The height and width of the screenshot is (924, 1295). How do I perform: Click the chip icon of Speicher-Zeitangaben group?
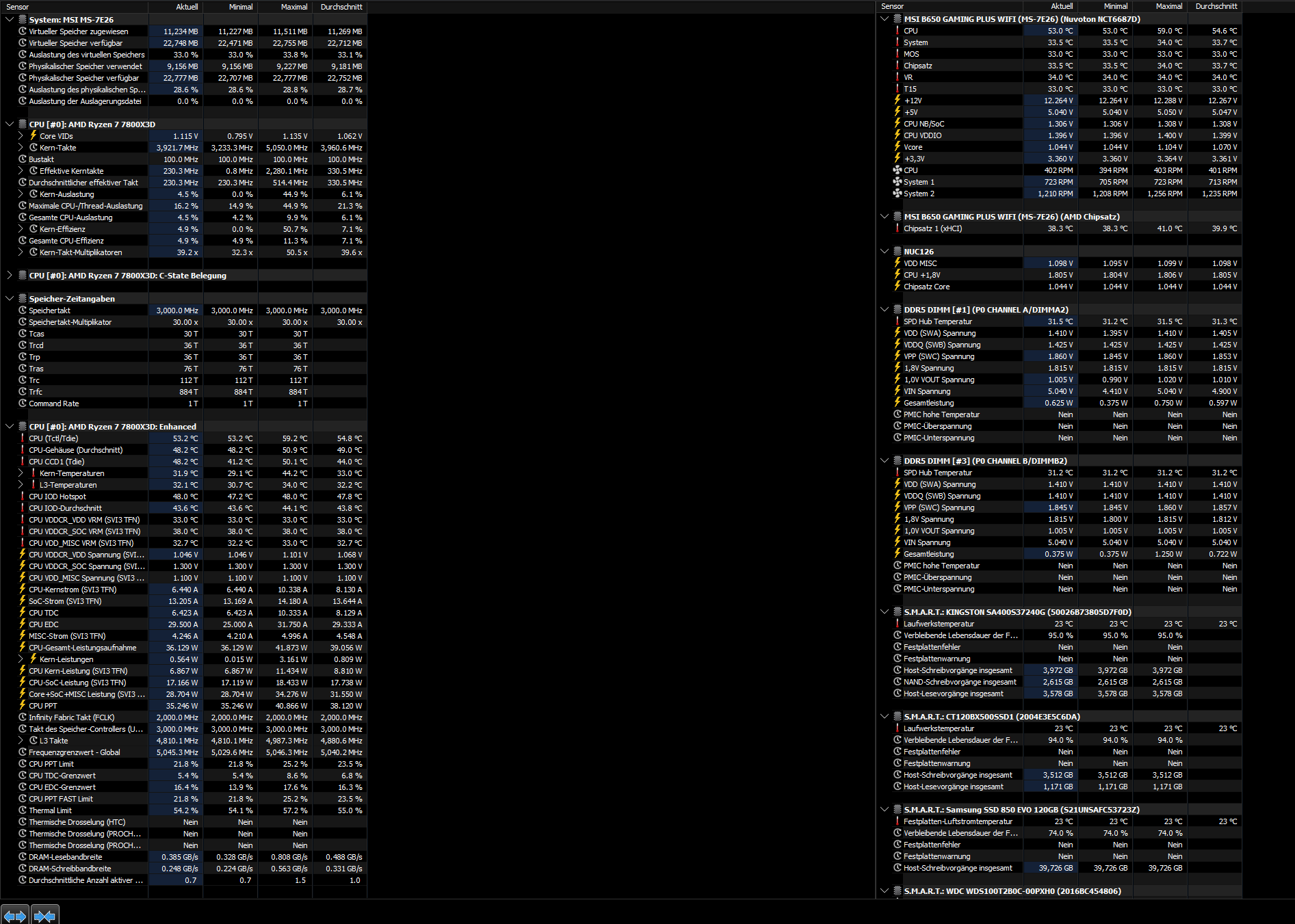(23, 299)
